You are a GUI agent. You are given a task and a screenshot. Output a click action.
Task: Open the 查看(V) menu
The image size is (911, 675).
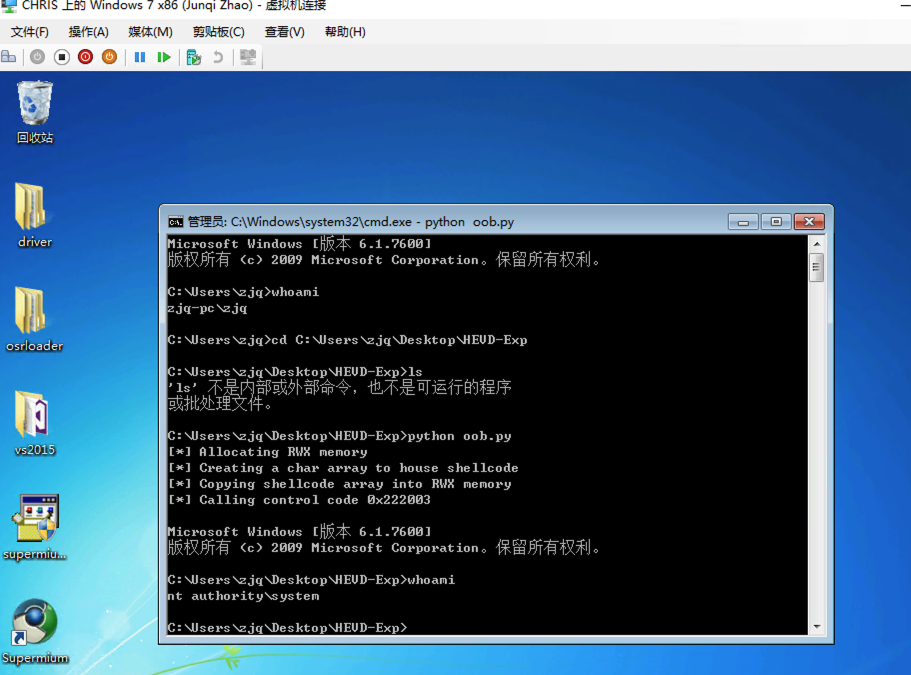(284, 32)
